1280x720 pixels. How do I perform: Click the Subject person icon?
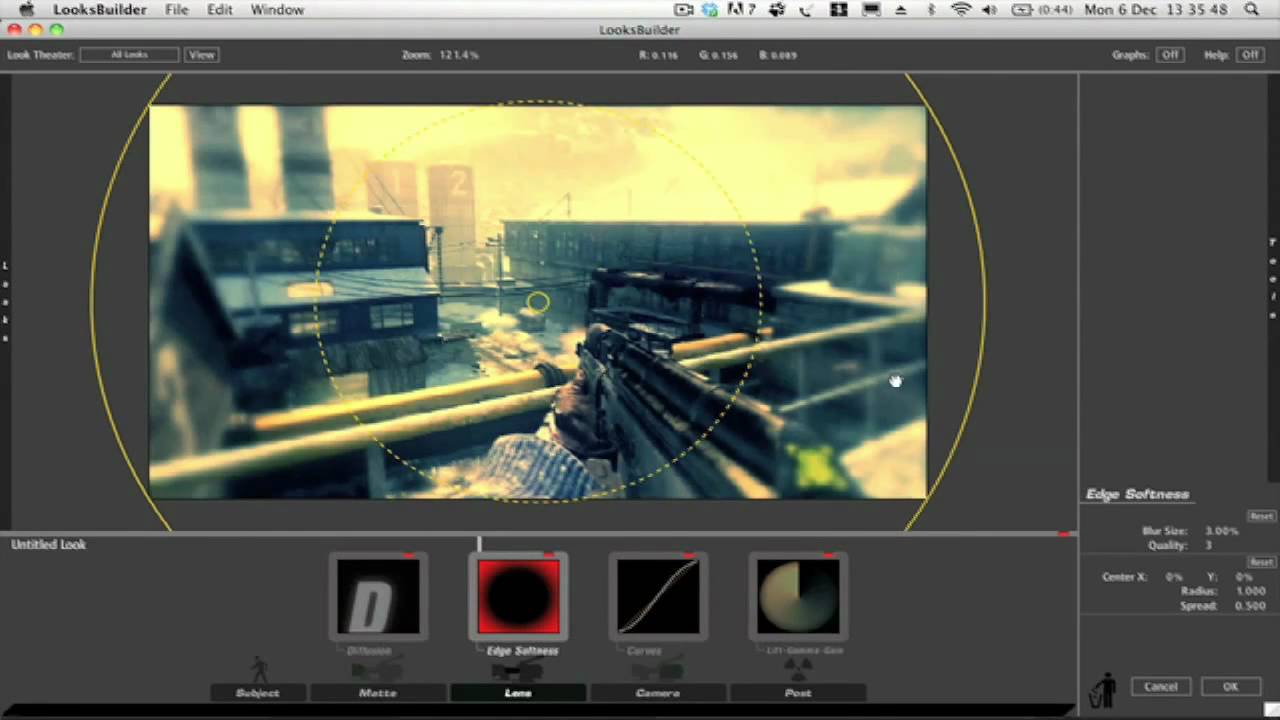click(260, 669)
